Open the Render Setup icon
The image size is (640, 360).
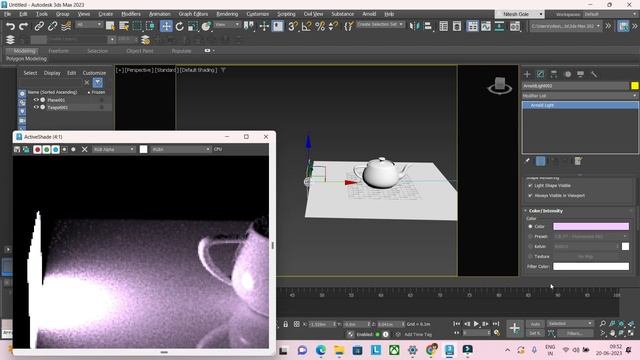pos(515,26)
